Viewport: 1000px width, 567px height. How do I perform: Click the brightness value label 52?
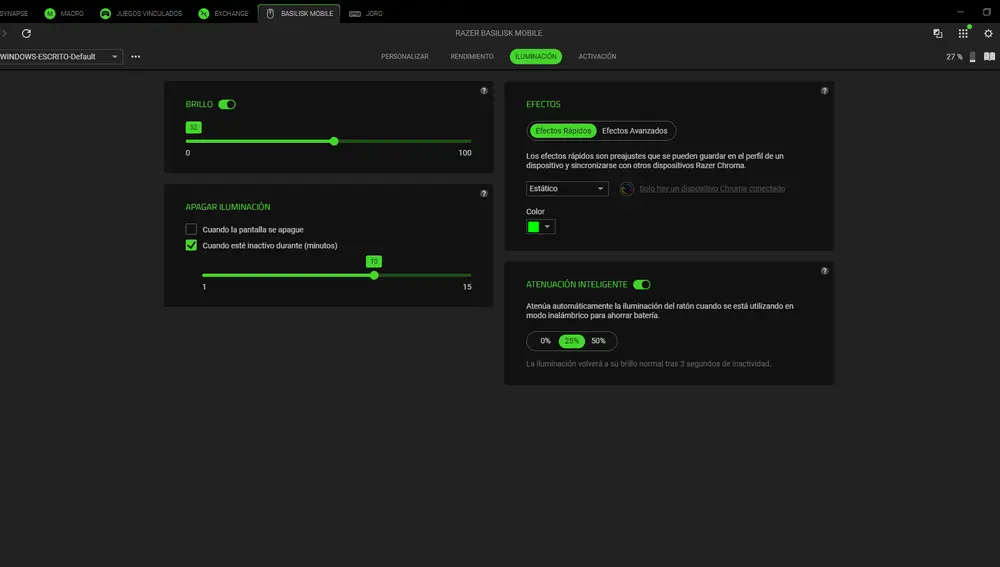[x=194, y=128]
